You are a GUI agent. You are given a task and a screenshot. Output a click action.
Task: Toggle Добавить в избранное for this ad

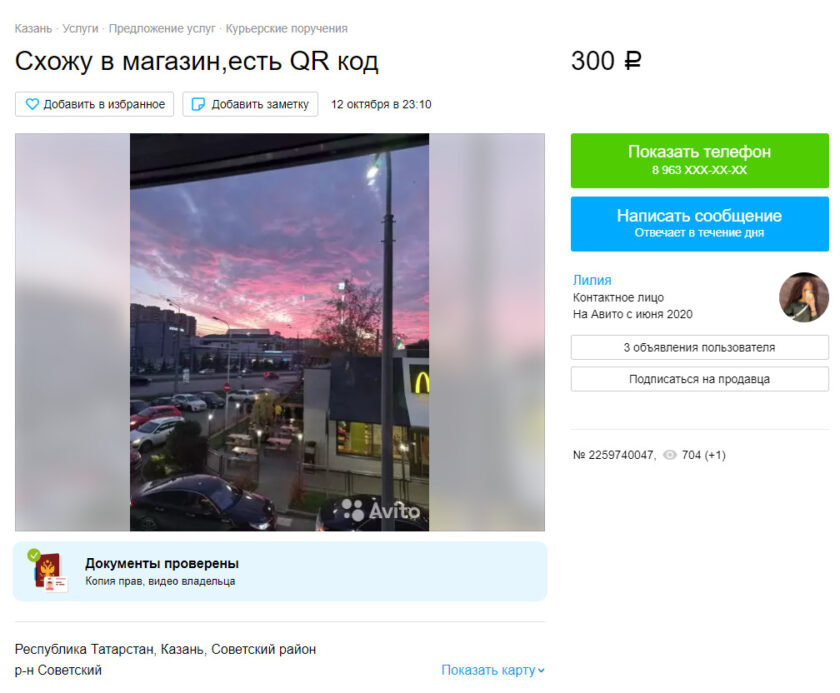coord(94,104)
